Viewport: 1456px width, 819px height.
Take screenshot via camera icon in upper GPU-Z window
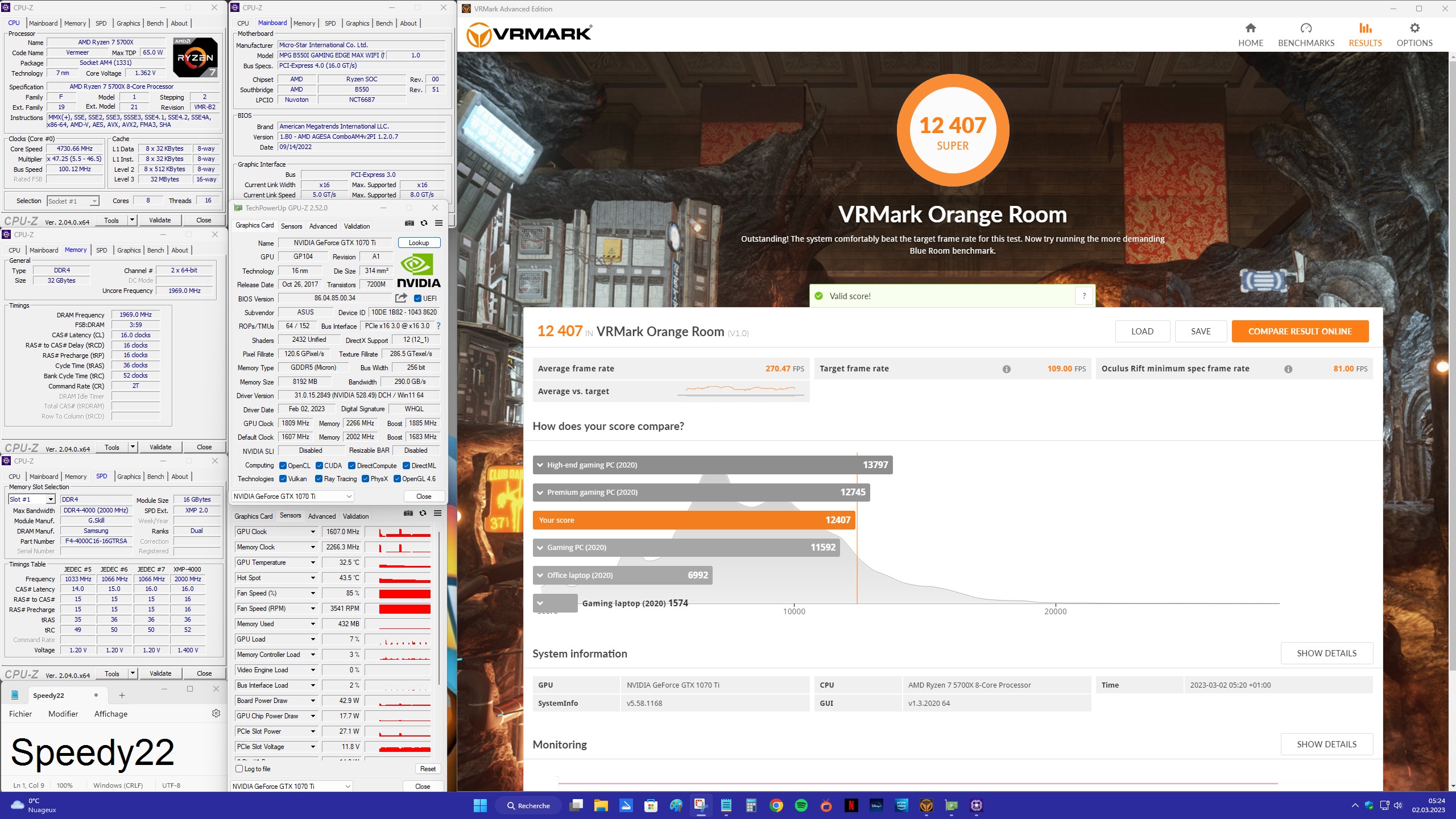point(409,223)
